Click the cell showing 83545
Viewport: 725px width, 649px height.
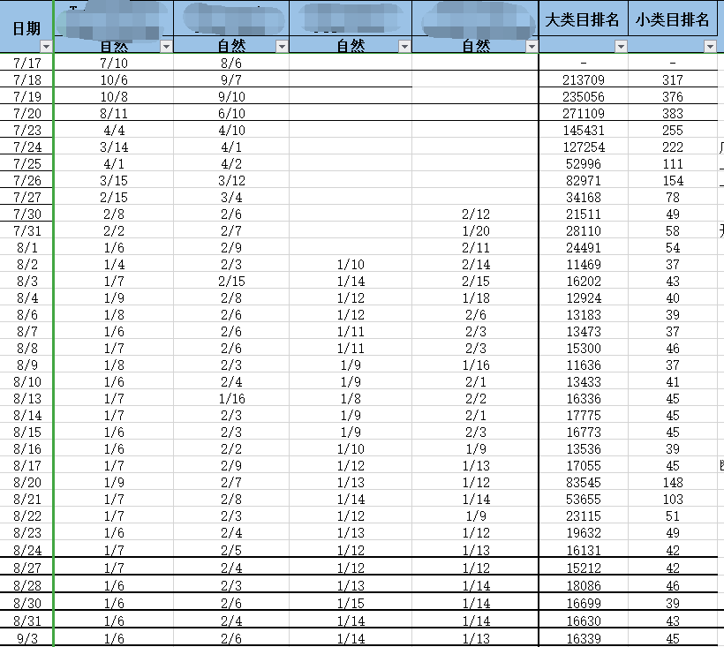click(x=583, y=483)
